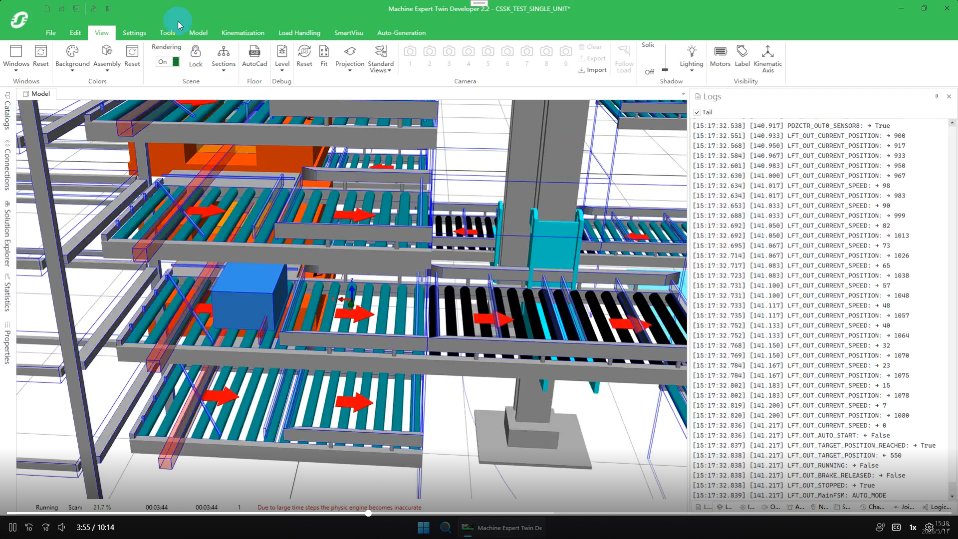Open the Load Handling ribbon tab

(x=299, y=32)
